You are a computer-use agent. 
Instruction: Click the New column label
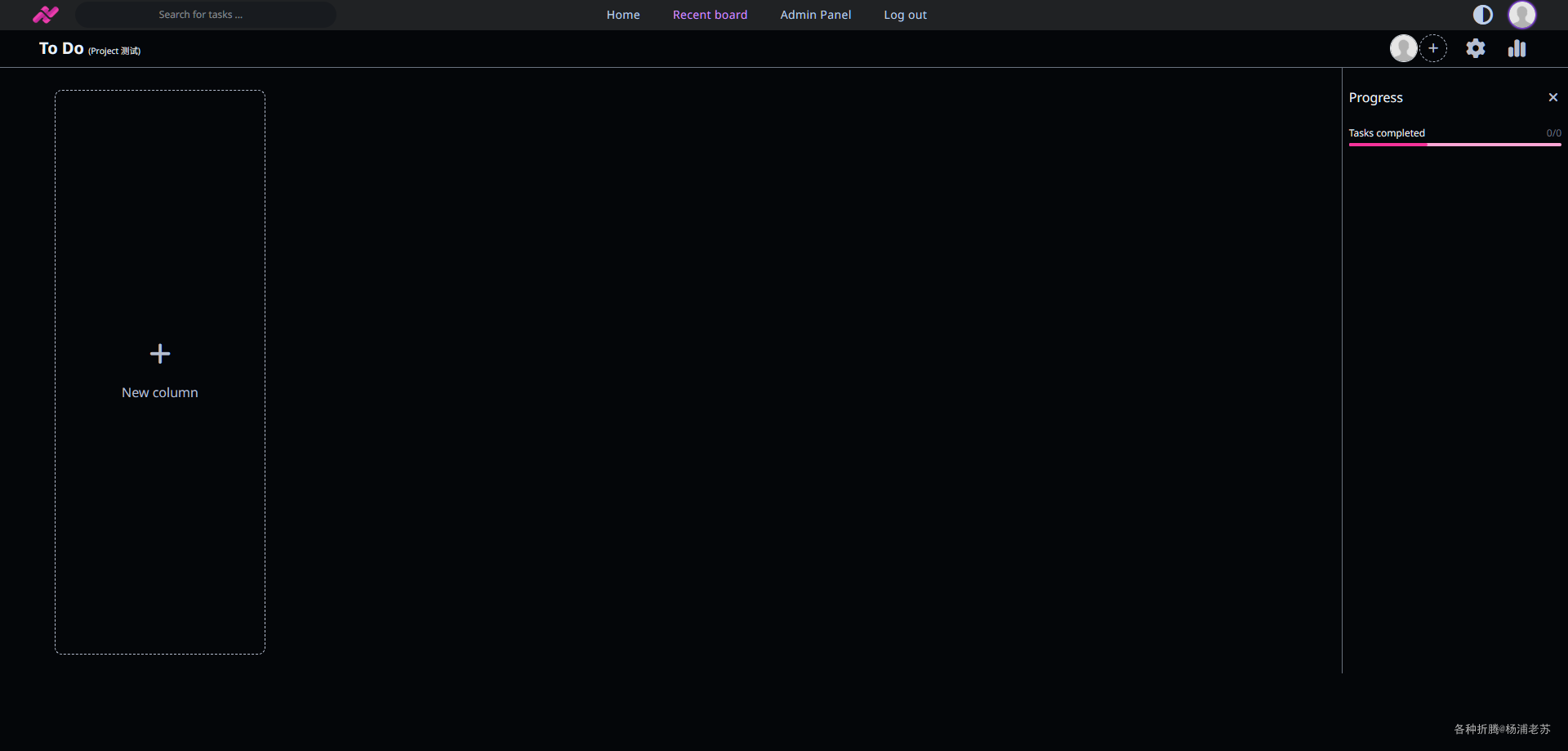(160, 392)
